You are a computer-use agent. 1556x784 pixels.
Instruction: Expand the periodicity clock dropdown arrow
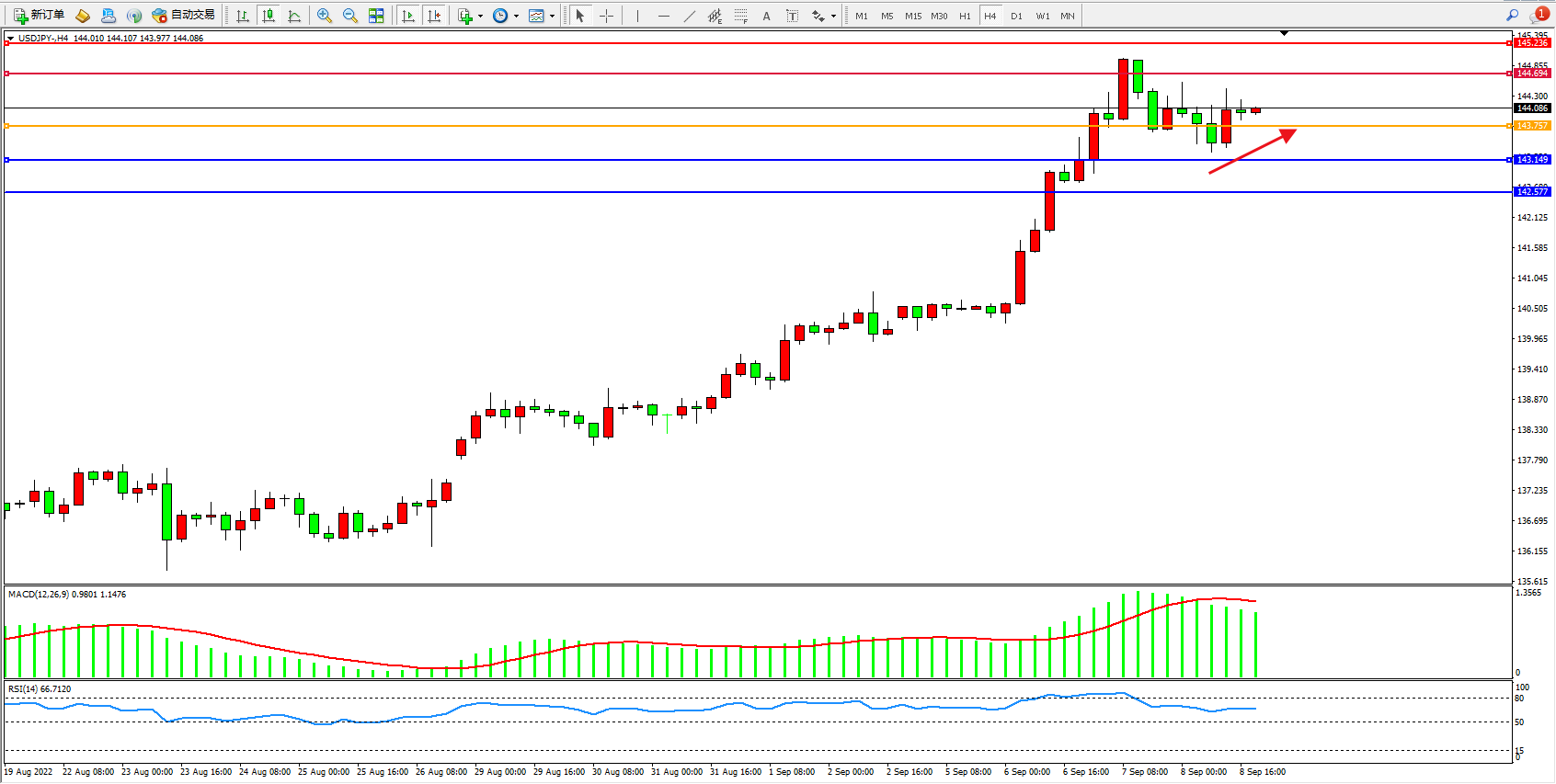click(516, 16)
